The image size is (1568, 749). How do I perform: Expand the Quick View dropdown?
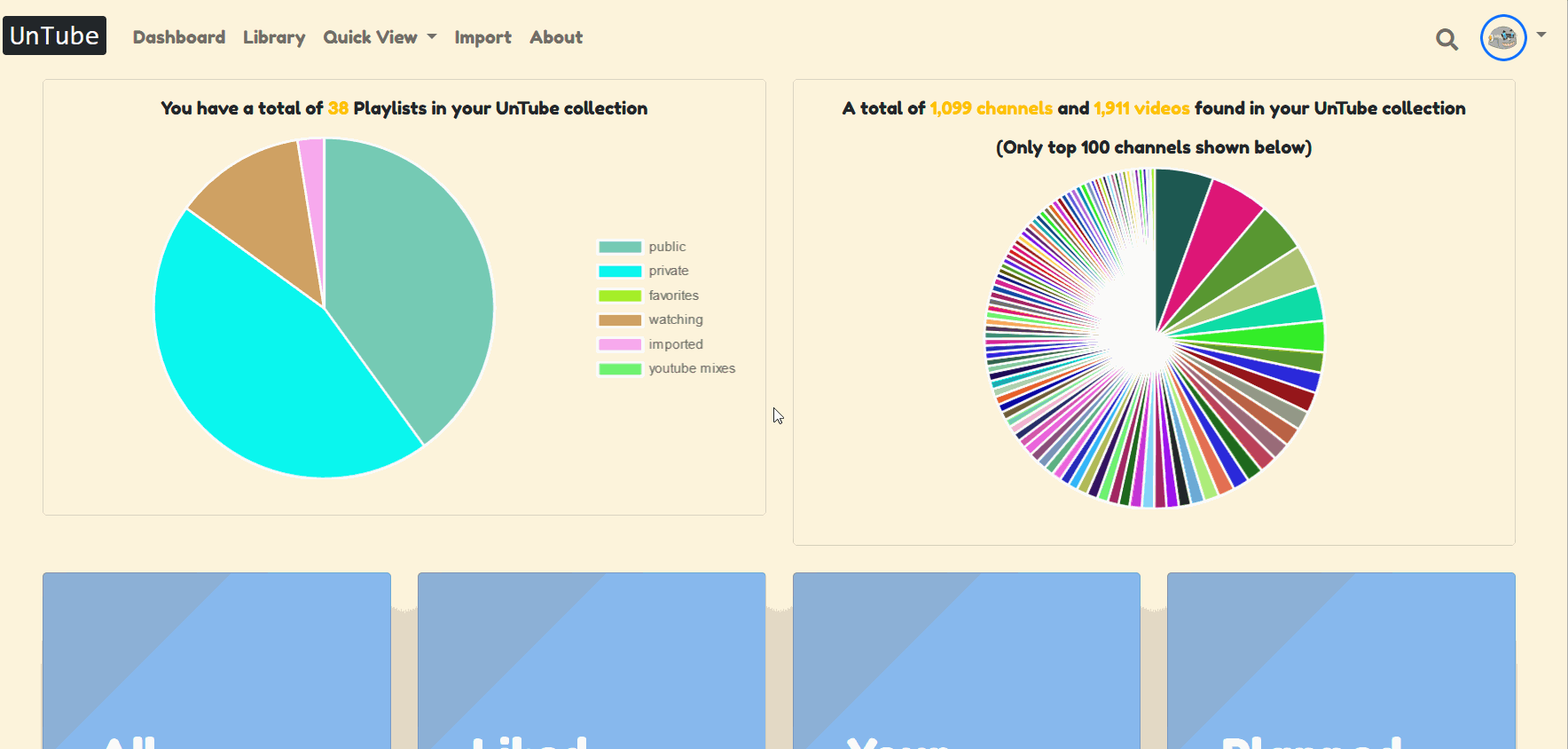380,37
